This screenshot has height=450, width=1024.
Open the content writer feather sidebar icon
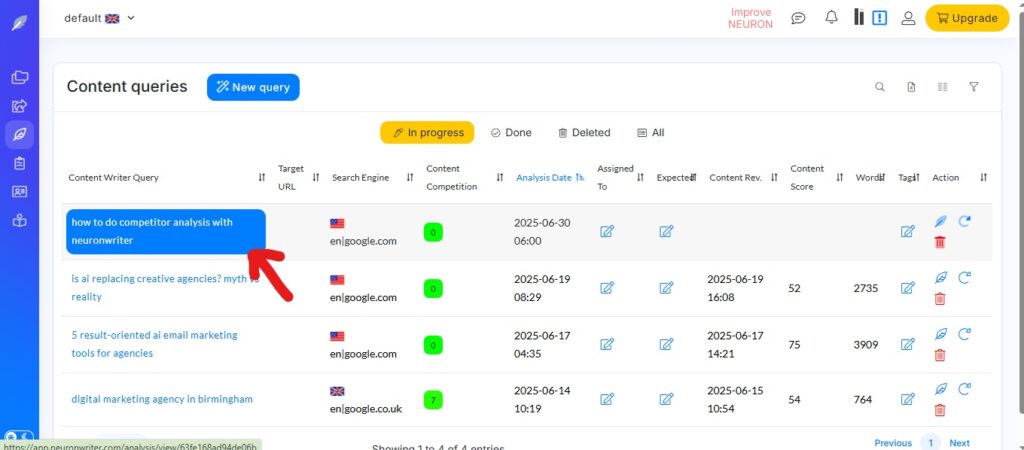click(x=20, y=135)
